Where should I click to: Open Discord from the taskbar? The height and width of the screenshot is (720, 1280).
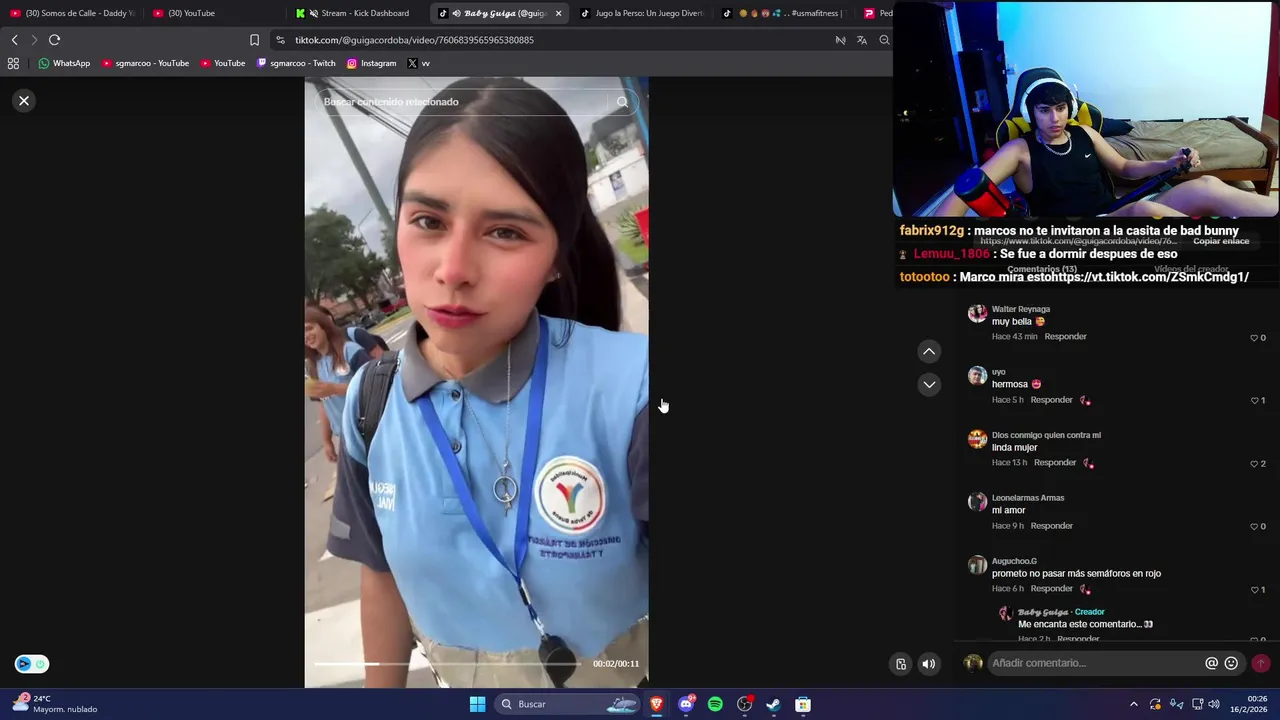[686, 704]
